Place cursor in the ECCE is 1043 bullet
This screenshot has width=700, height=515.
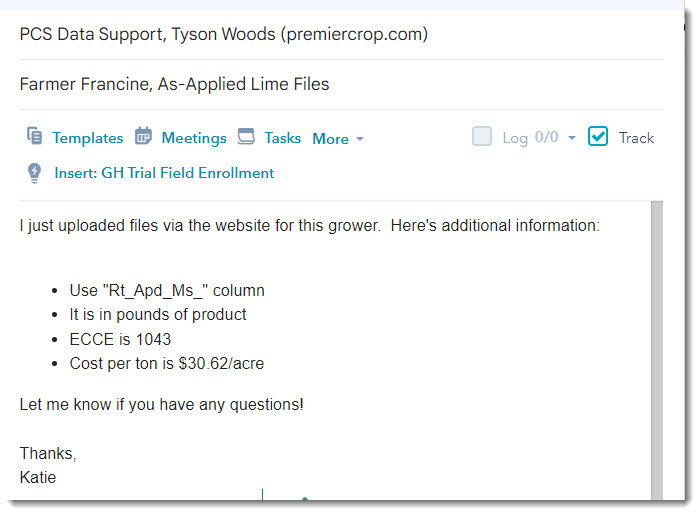(120, 339)
